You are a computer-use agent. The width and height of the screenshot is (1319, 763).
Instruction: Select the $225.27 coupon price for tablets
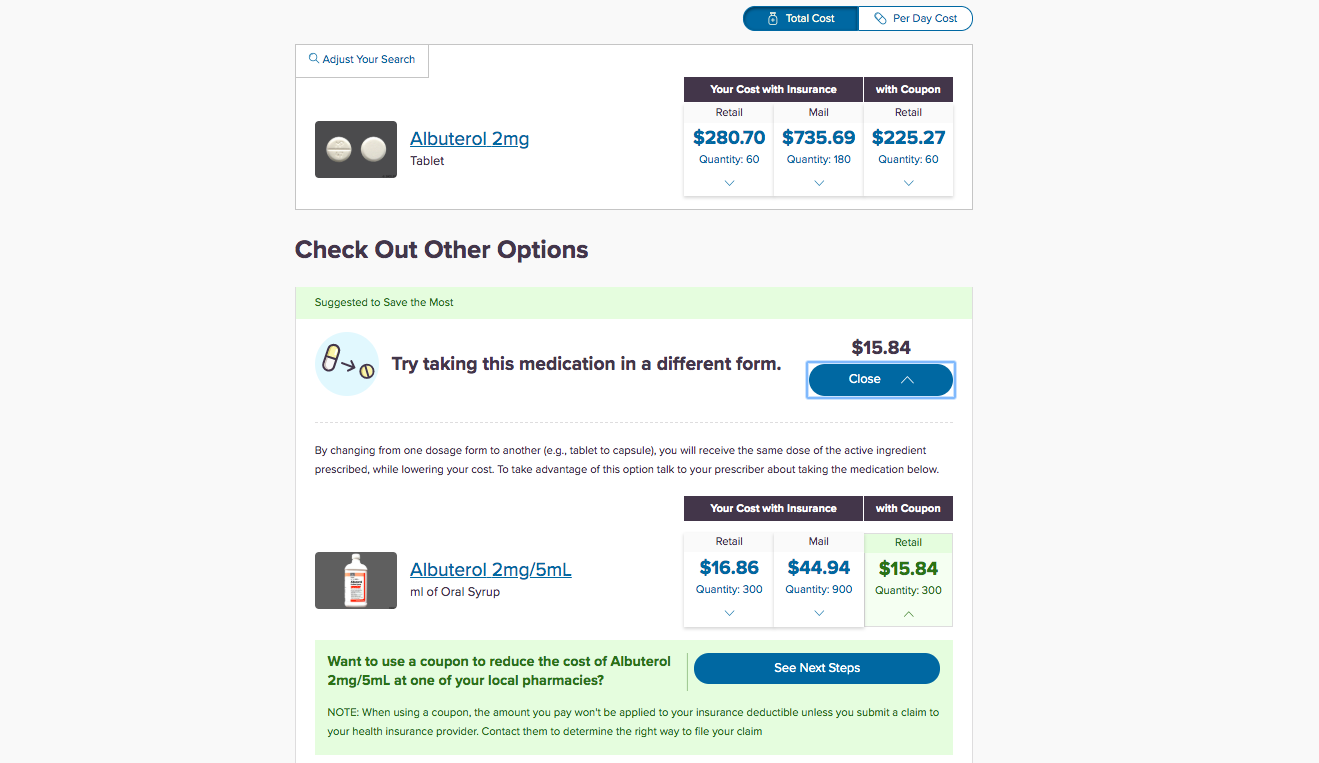coord(908,138)
